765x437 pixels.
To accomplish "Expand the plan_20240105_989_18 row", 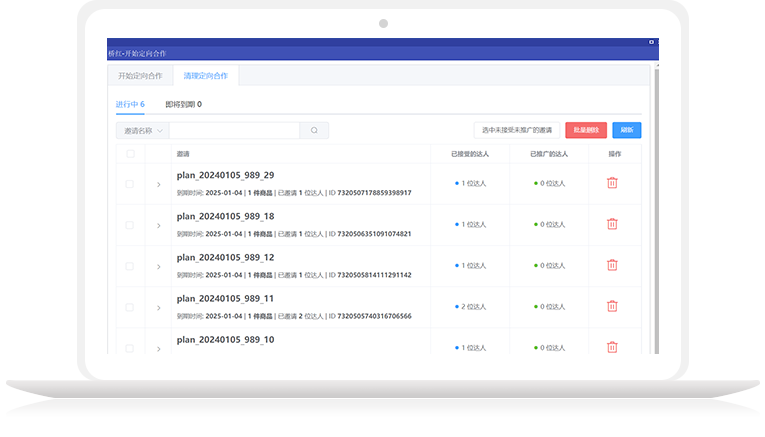I will tap(158, 225).
